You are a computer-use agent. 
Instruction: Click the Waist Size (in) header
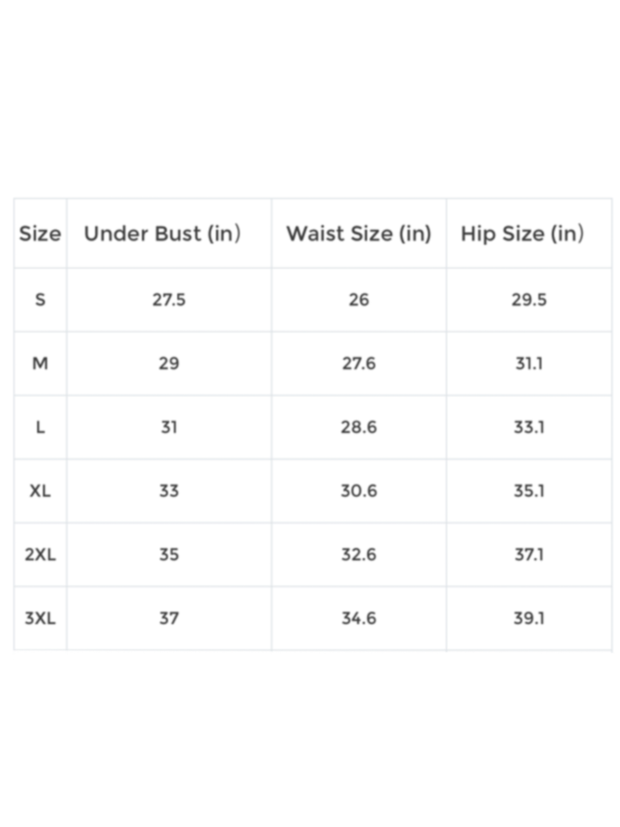tap(358, 234)
